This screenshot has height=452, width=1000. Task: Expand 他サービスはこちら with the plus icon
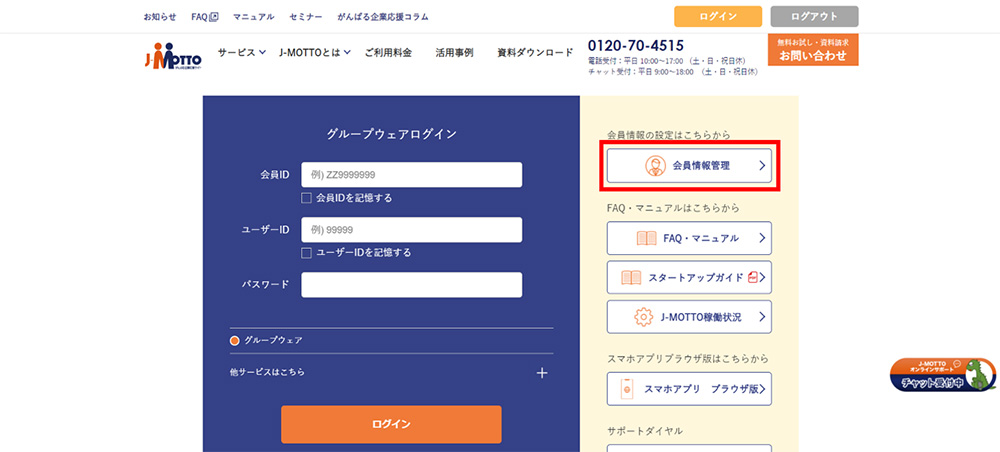point(541,372)
